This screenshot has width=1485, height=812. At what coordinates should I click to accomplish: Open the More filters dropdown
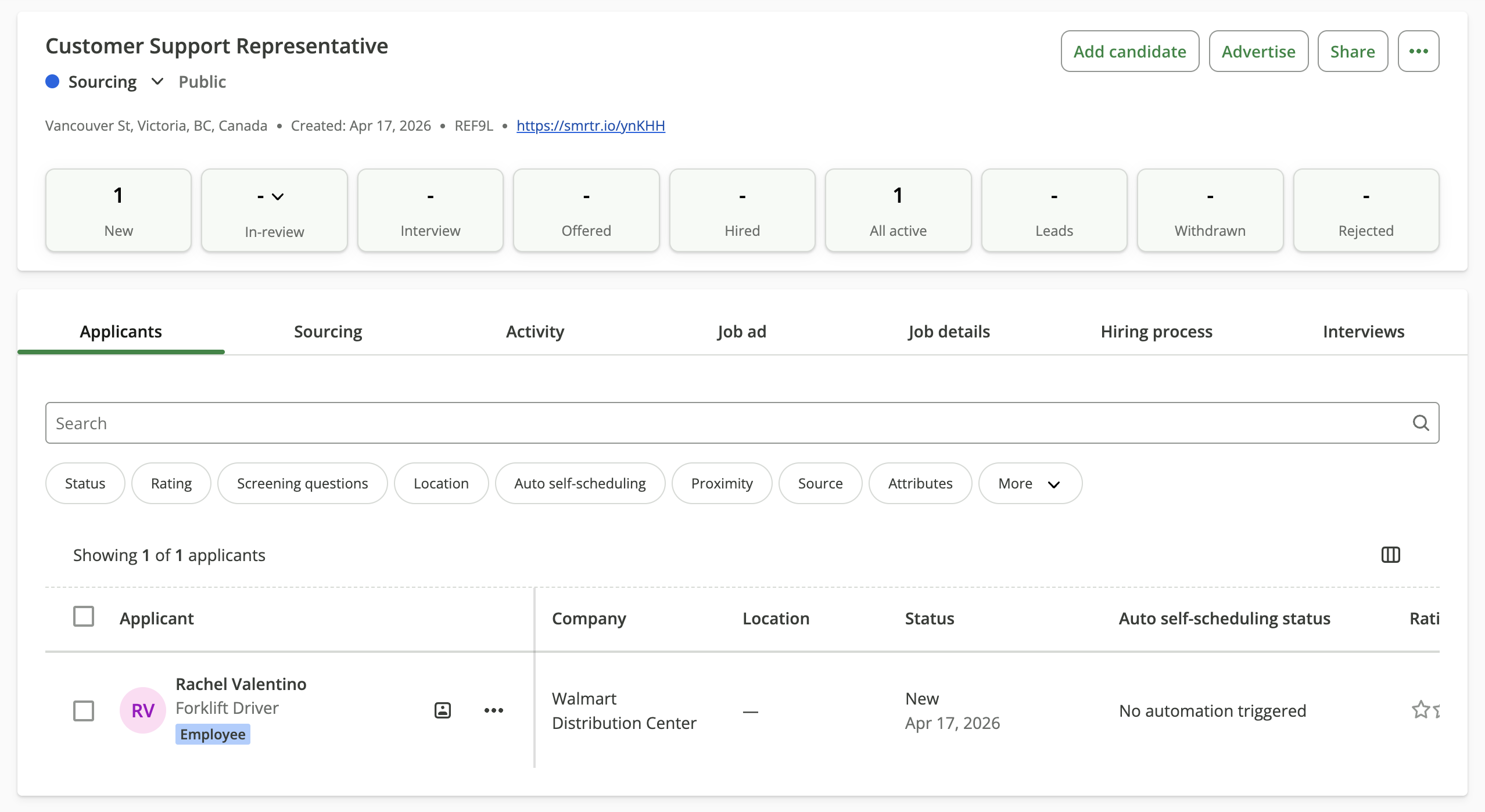click(1030, 483)
